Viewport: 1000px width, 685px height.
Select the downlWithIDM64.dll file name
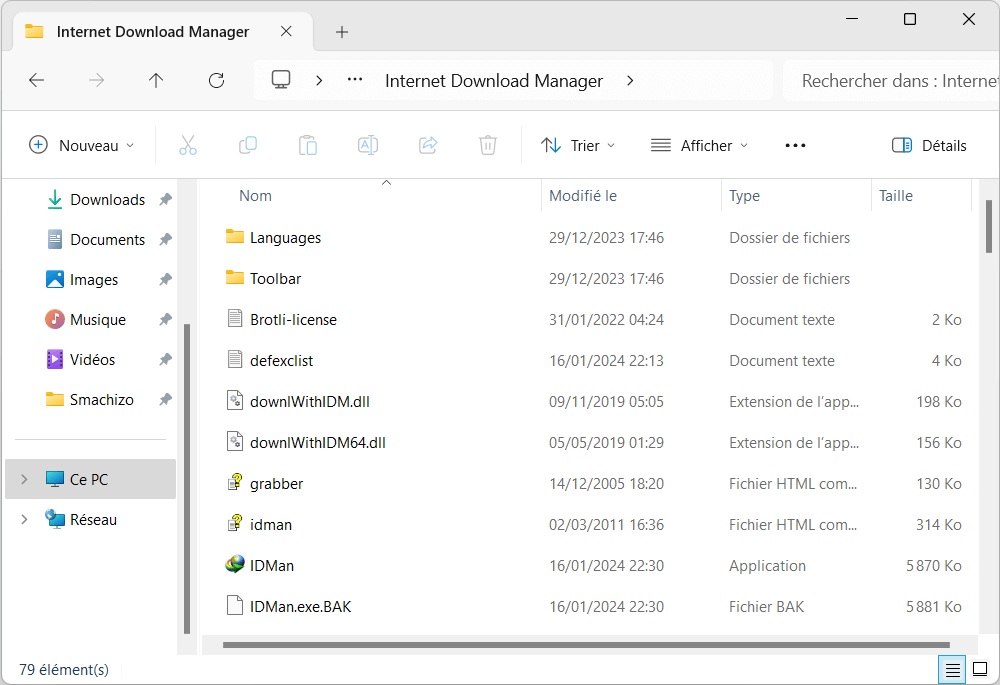click(318, 443)
